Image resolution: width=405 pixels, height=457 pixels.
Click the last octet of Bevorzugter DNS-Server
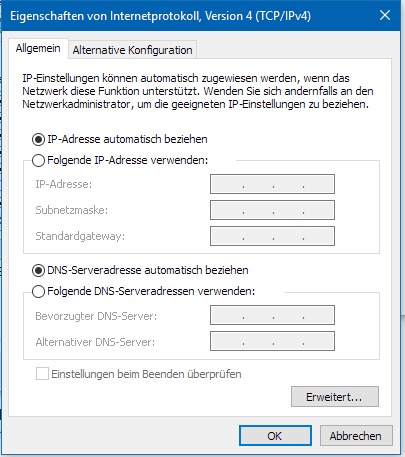[x=318, y=315]
